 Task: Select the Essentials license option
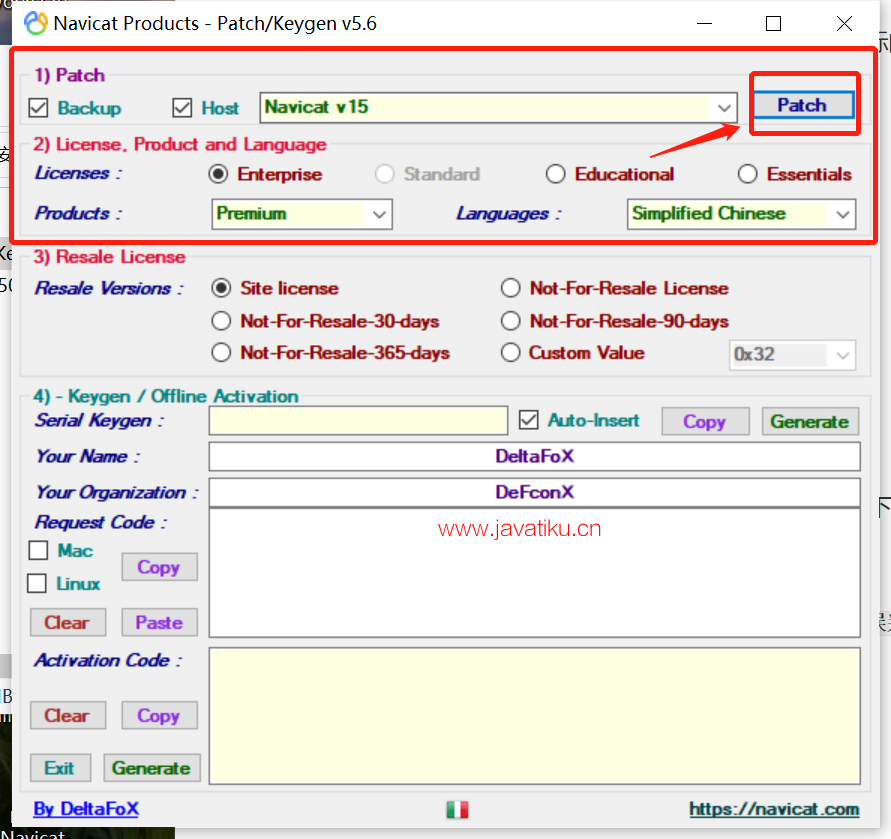tap(747, 174)
